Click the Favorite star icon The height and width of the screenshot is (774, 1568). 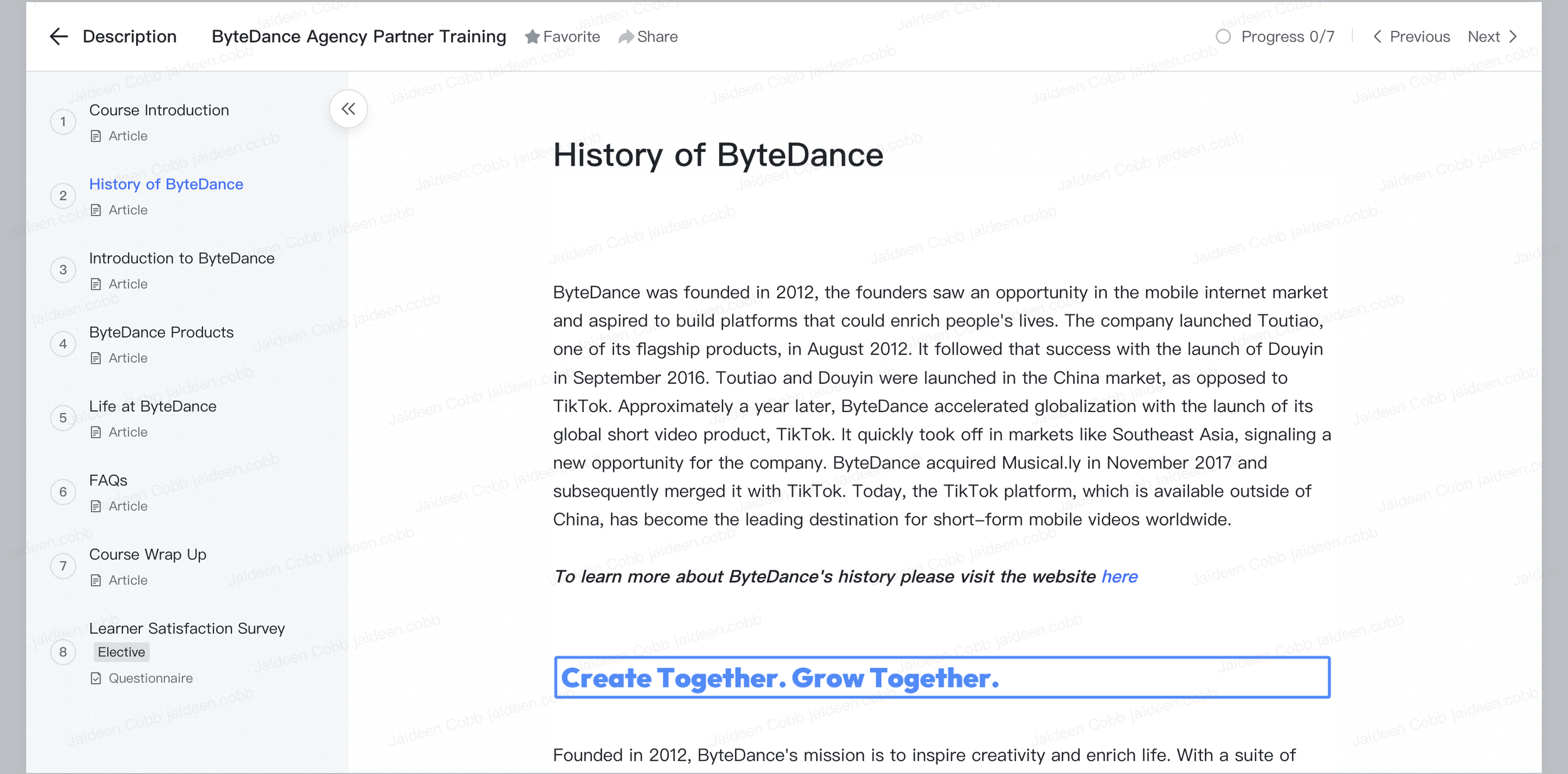click(x=532, y=37)
